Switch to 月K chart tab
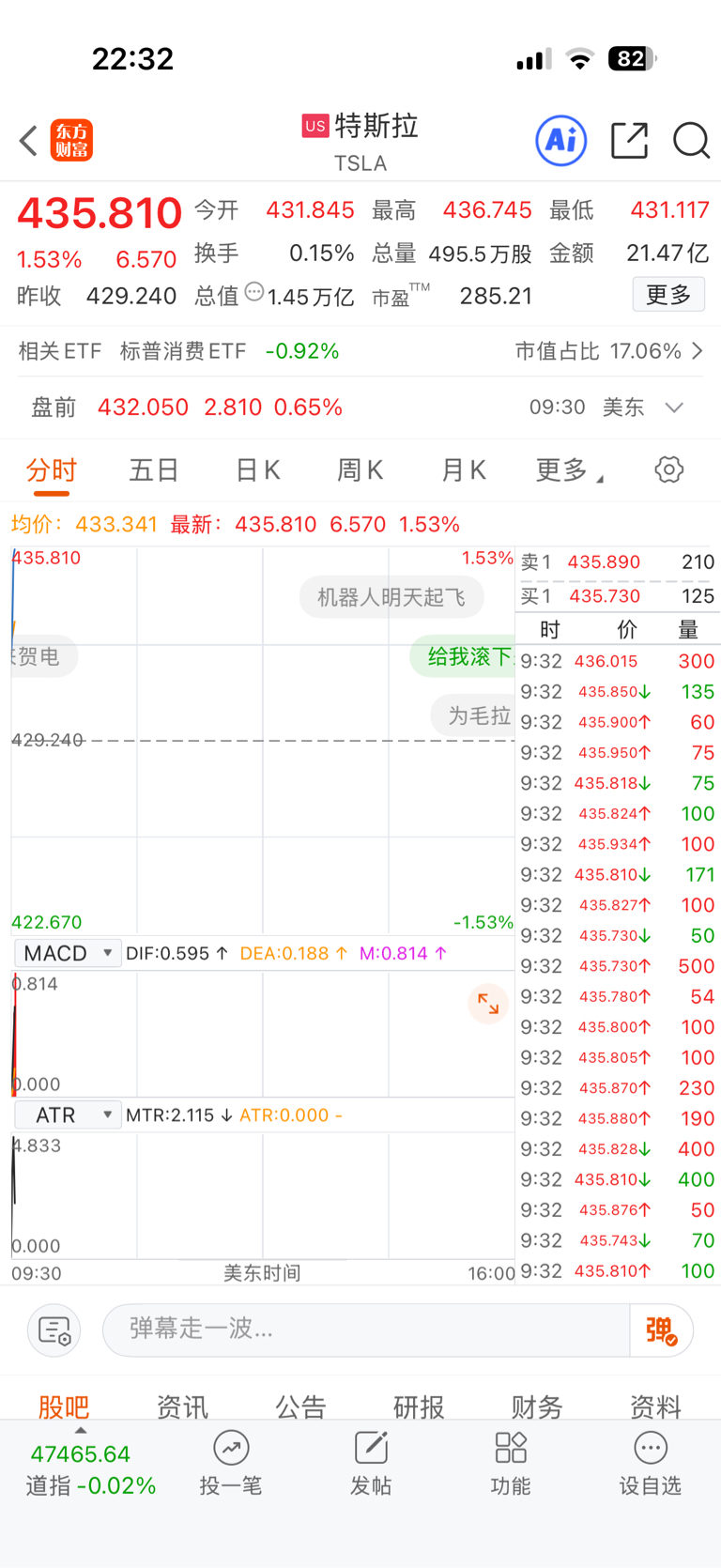Screen dimensions: 721x1568 coord(464,469)
